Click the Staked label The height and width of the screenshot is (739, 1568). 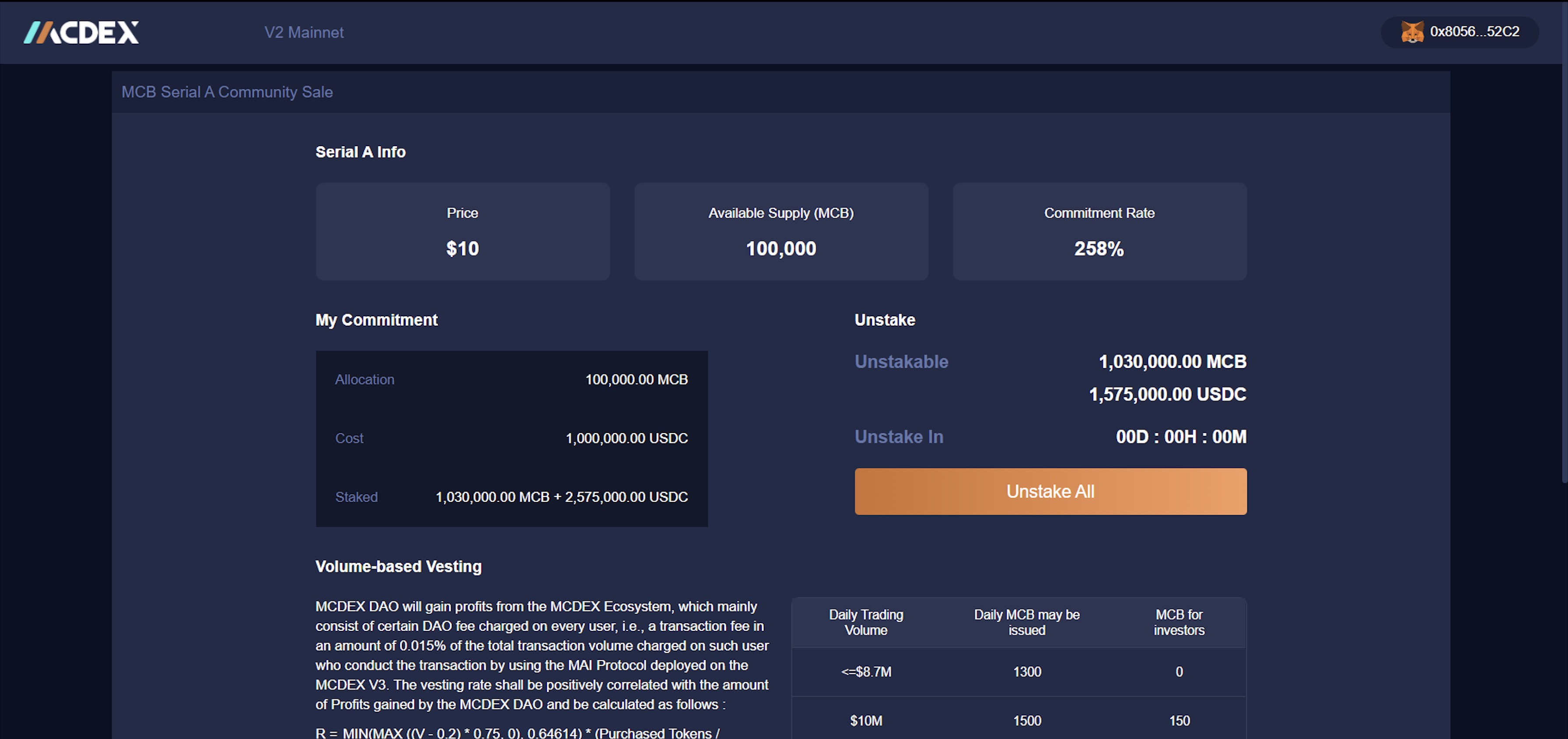pyautogui.click(x=357, y=497)
